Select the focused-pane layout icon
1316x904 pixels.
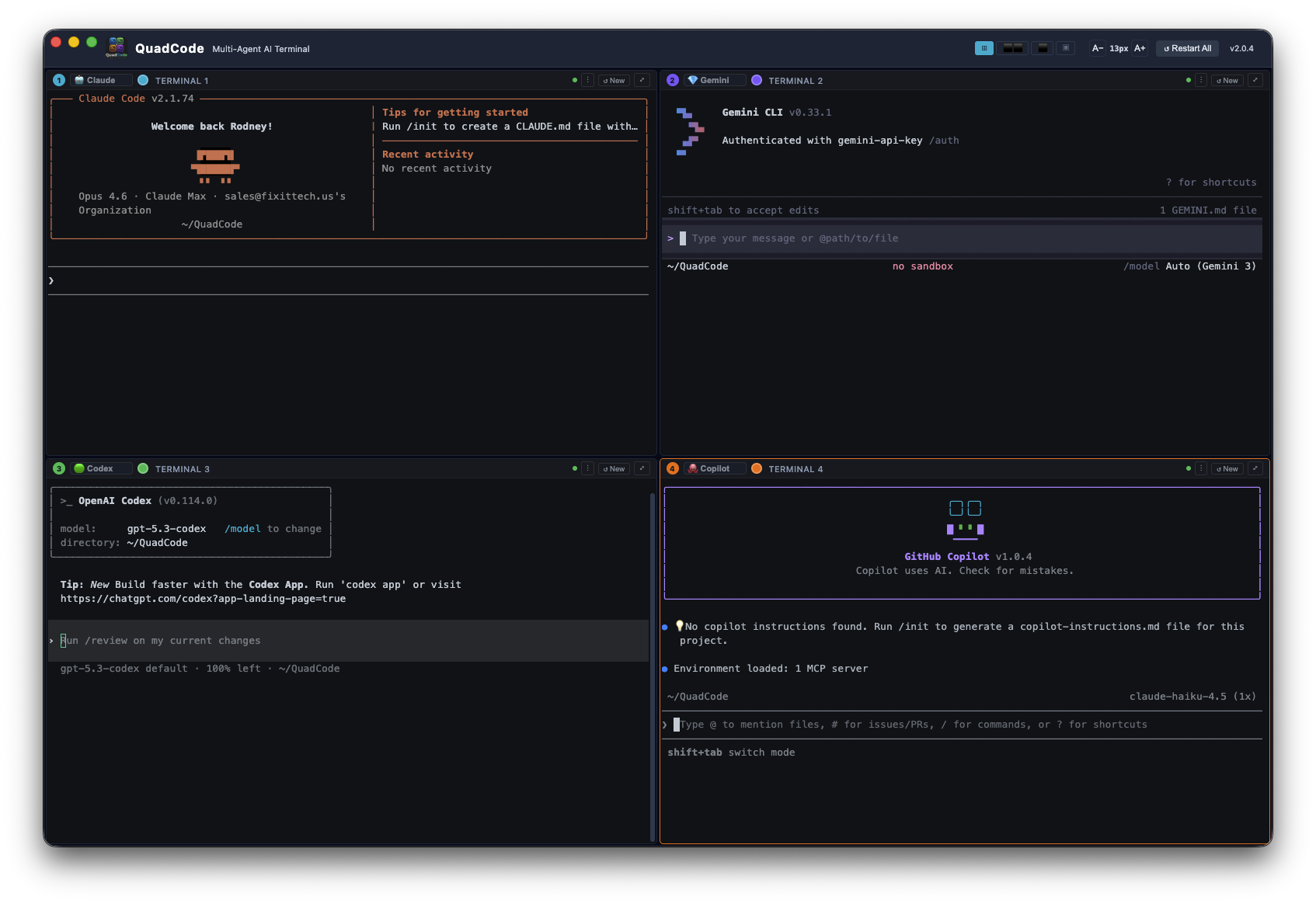[x=1066, y=48]
